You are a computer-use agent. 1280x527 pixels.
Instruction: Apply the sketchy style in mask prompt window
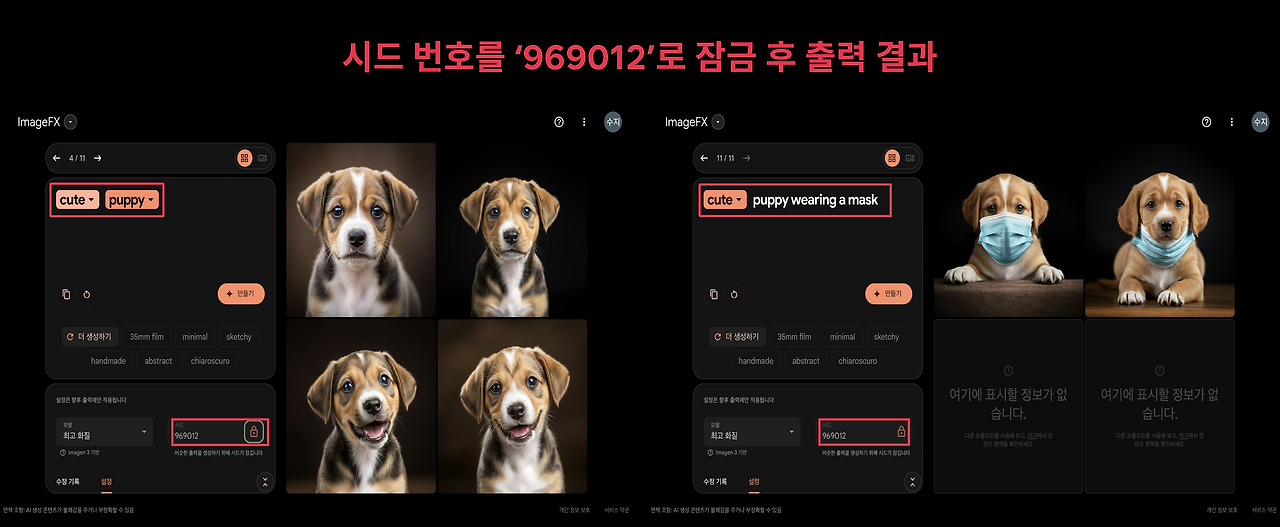click(x=886, y=337)
